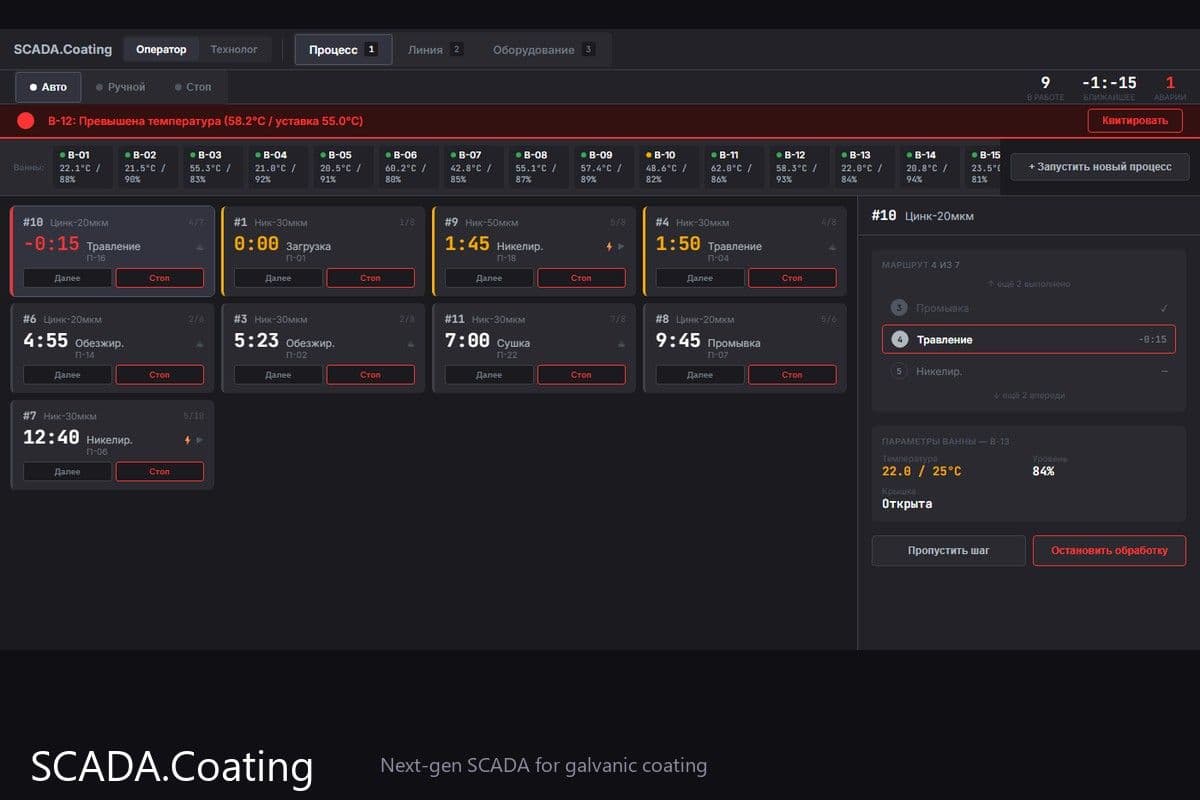Enable Ручной operating mode

121,87
